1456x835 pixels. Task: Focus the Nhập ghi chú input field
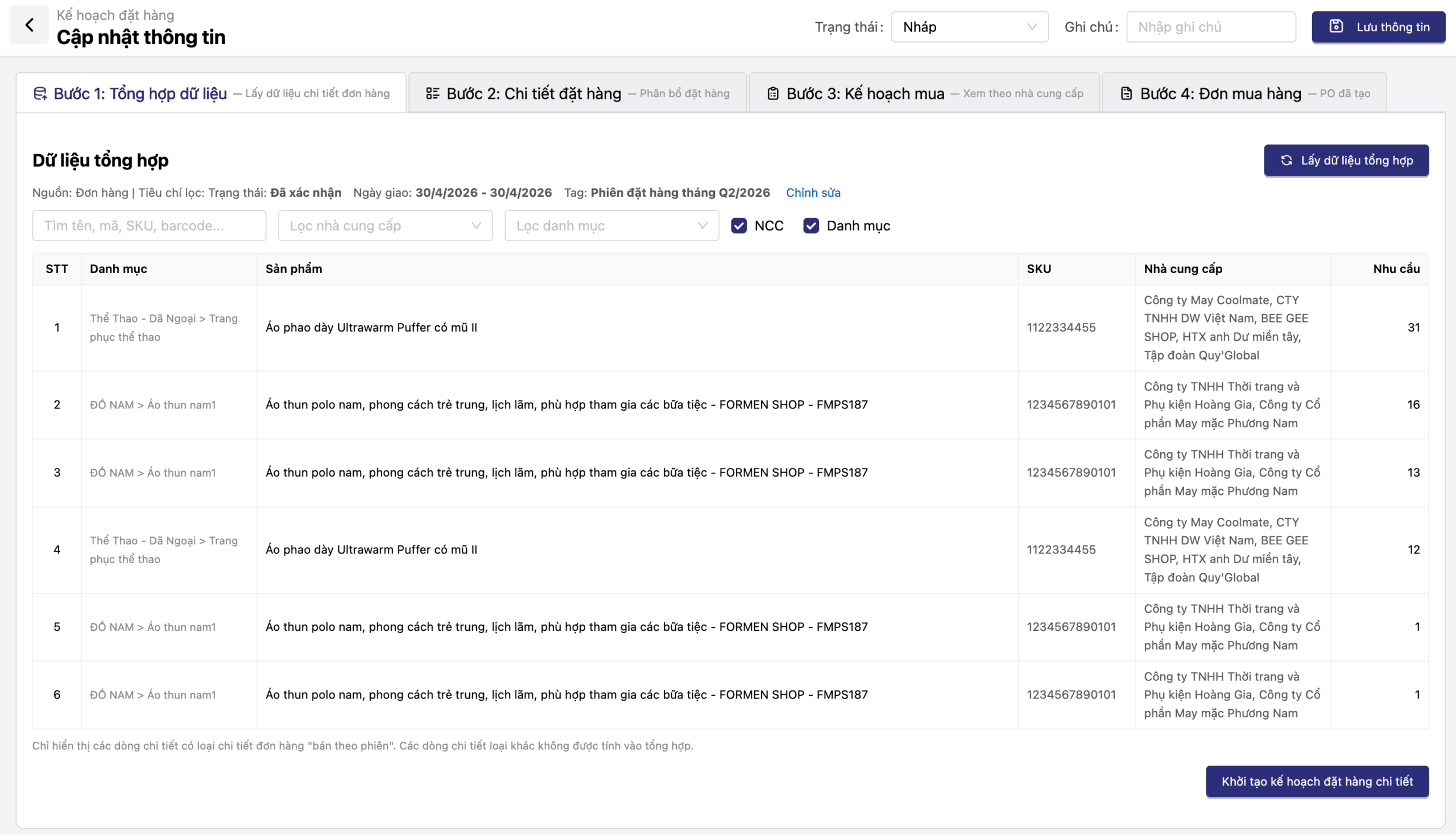[1210, 27]
